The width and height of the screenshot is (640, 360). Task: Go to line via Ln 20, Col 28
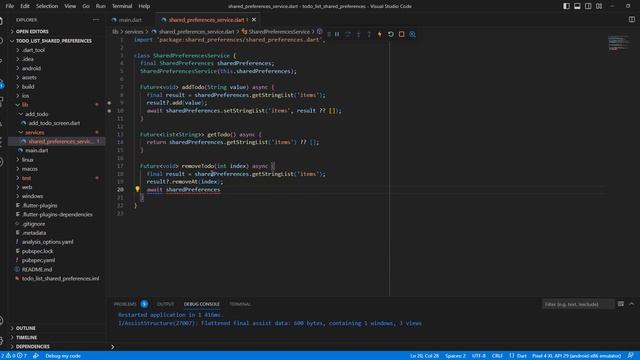click(x=424, y=356)
